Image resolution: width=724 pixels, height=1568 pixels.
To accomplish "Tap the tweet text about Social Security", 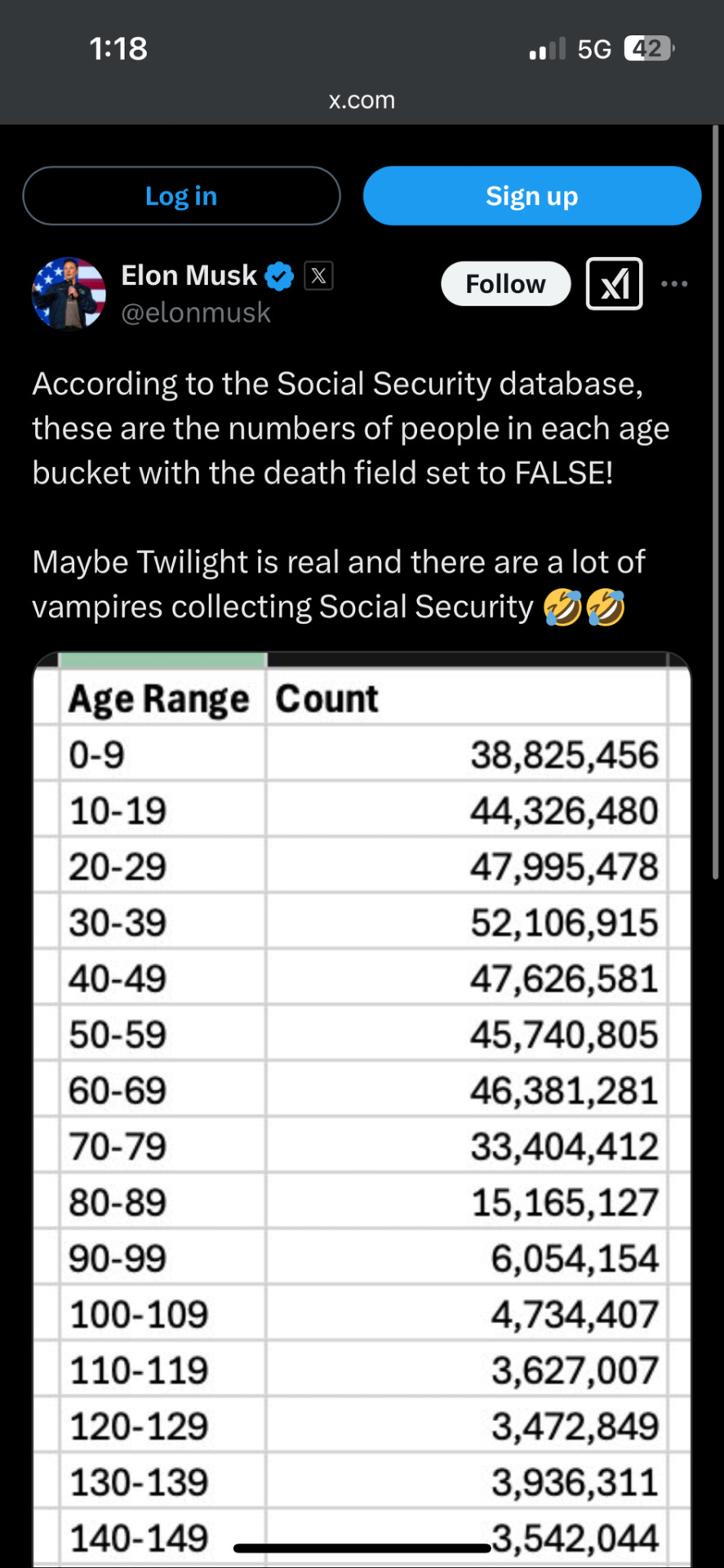I will tap(351, 495).
